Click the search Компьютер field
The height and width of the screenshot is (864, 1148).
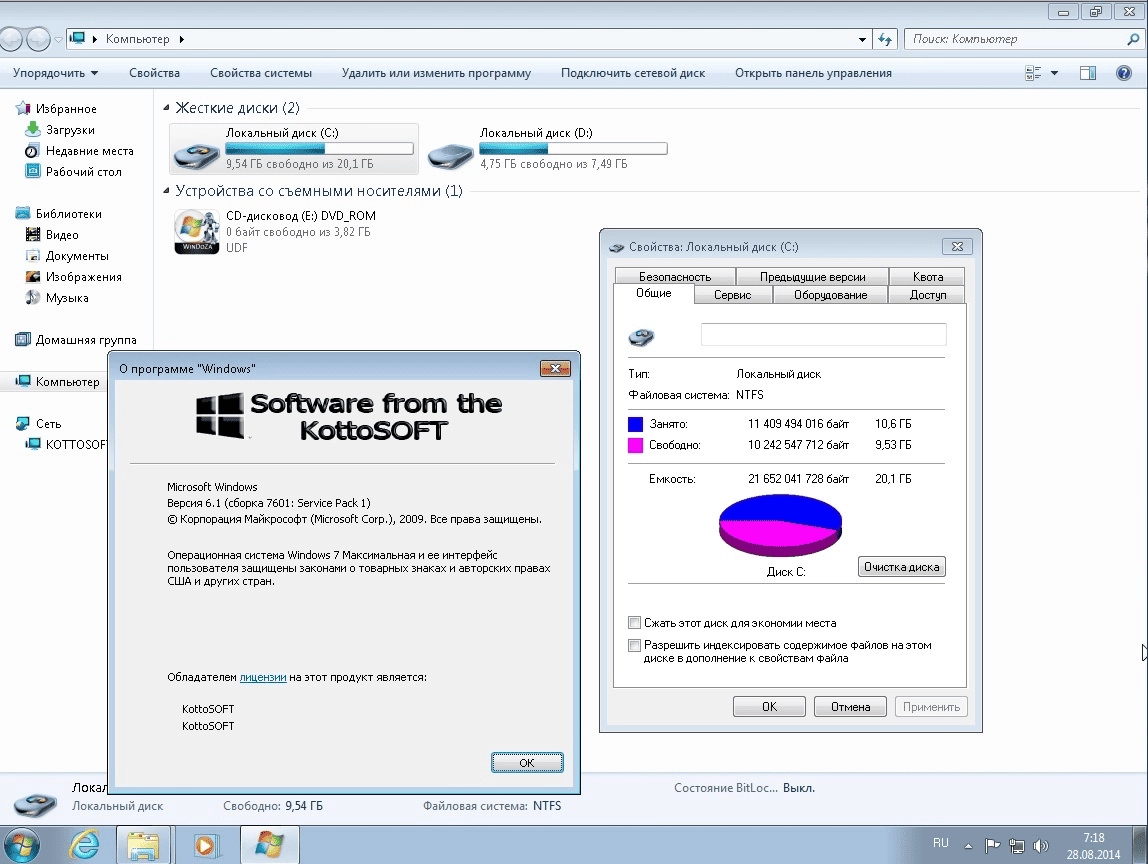point(1016,40)
